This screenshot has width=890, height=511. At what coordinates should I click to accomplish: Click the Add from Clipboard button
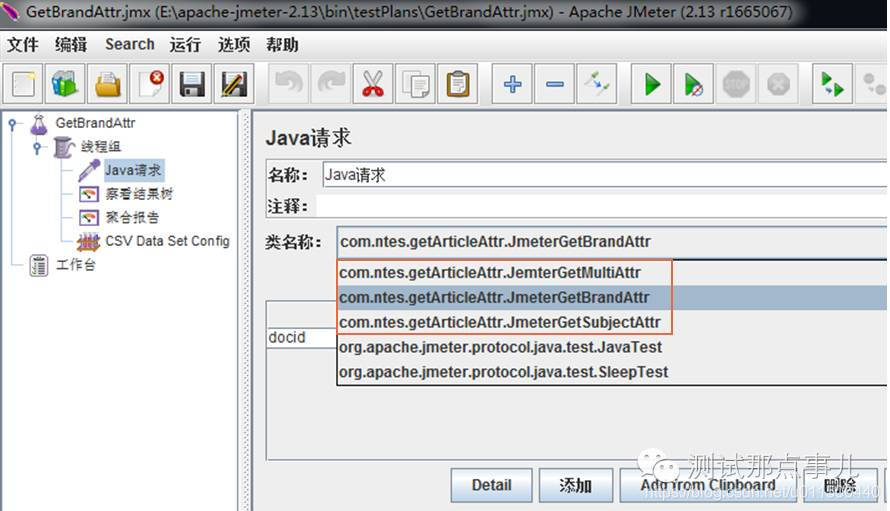click(x=708, y=485)
